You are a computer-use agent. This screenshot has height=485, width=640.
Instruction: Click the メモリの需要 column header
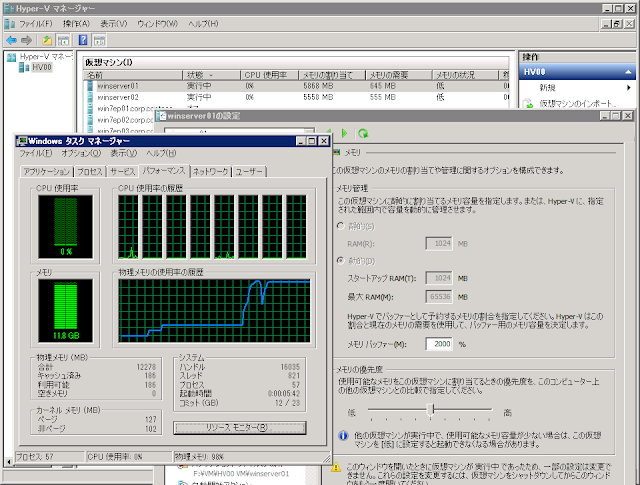398,75
